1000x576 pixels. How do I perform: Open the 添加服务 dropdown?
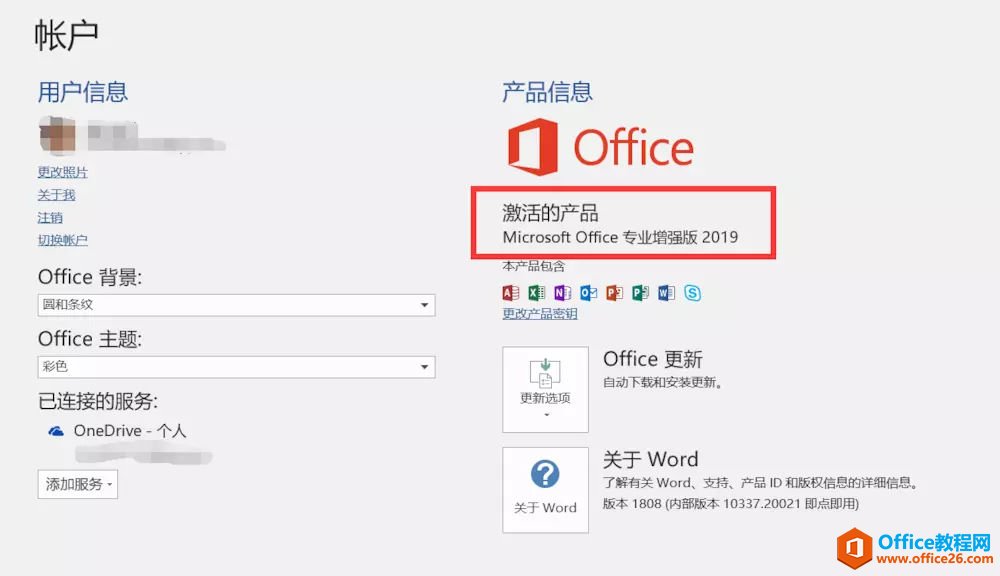pos(77,484)
